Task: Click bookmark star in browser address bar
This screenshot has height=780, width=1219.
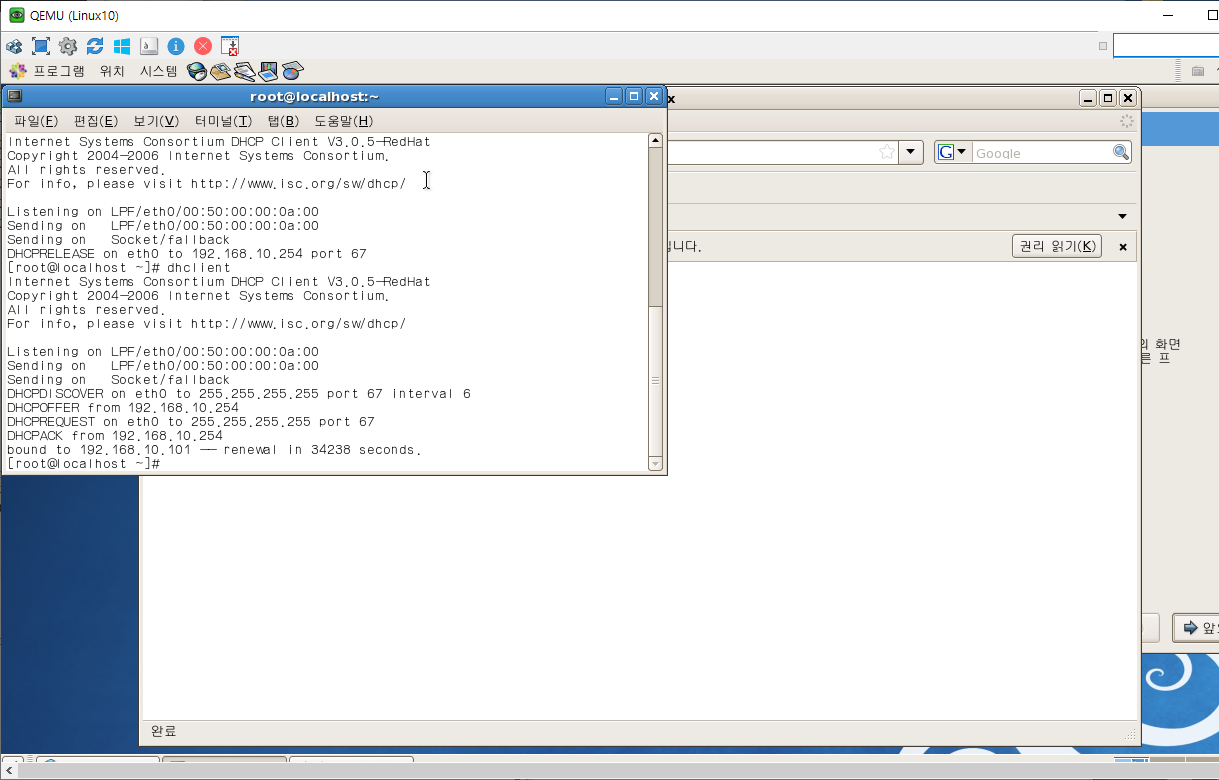Action: coord(886,152)
